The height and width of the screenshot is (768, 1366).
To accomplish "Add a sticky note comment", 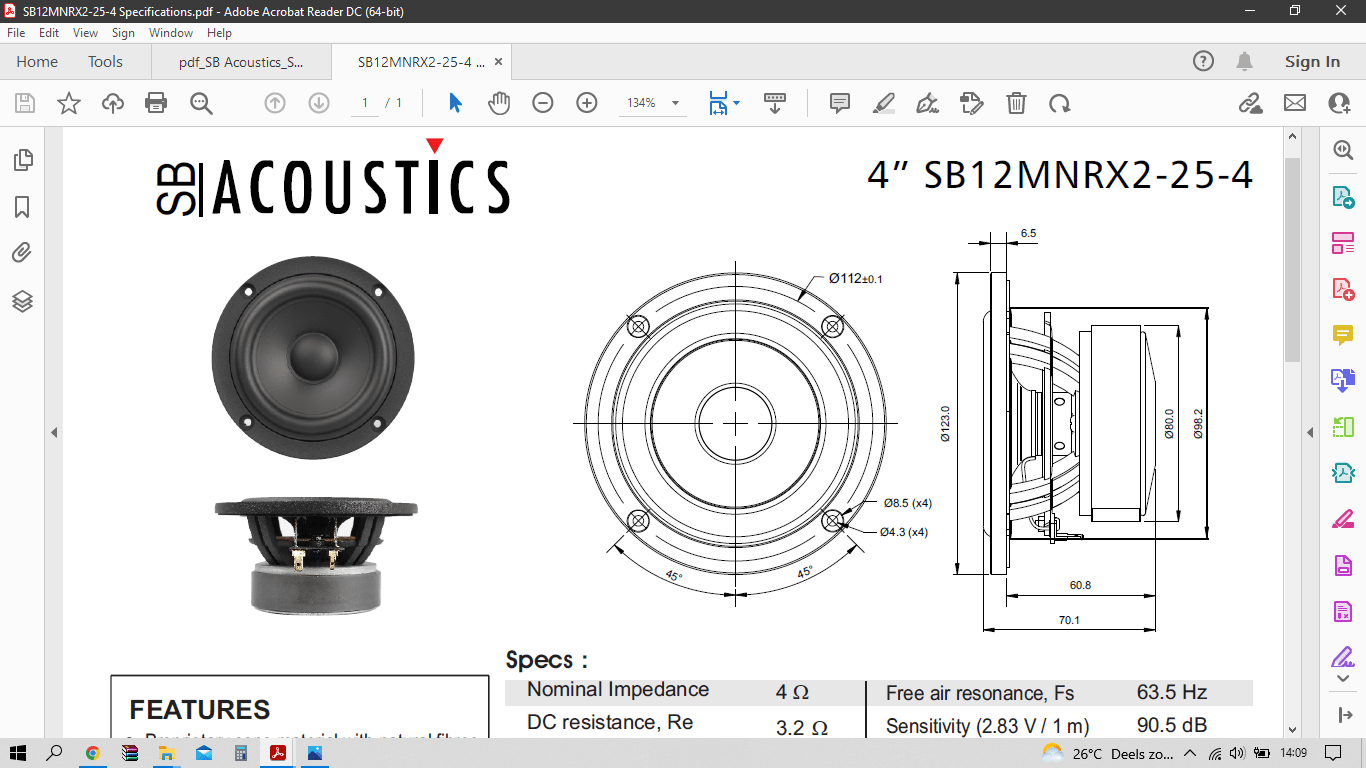I will pos(840,103).
